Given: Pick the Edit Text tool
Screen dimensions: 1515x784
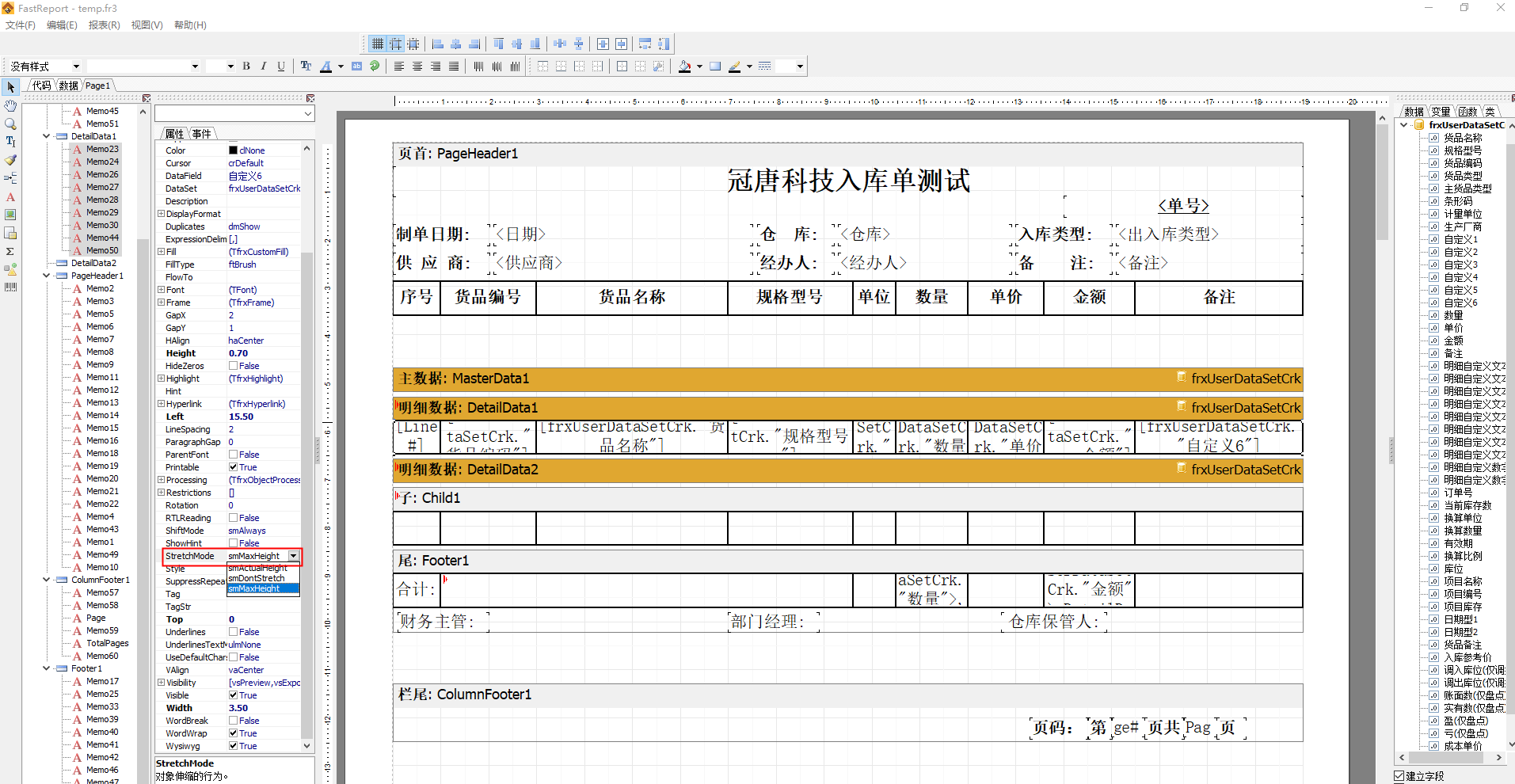Looking at the screenshot, I should click(10, 142).
